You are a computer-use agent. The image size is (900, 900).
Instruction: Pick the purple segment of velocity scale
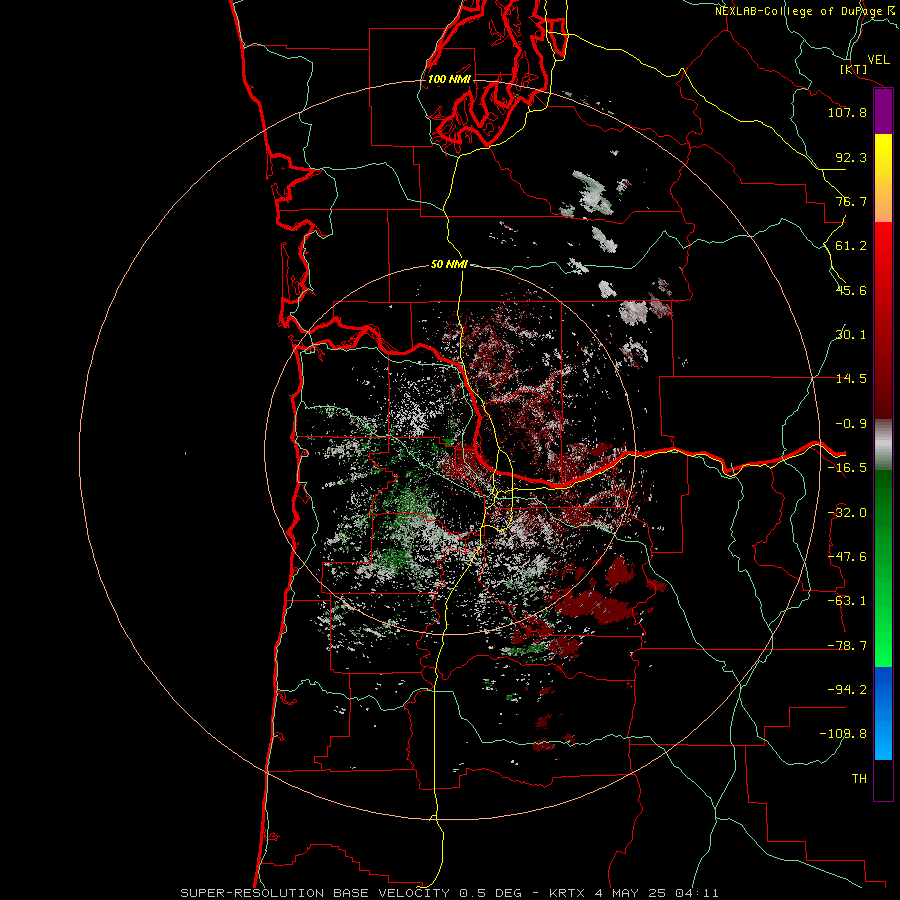tap(883, 112)
